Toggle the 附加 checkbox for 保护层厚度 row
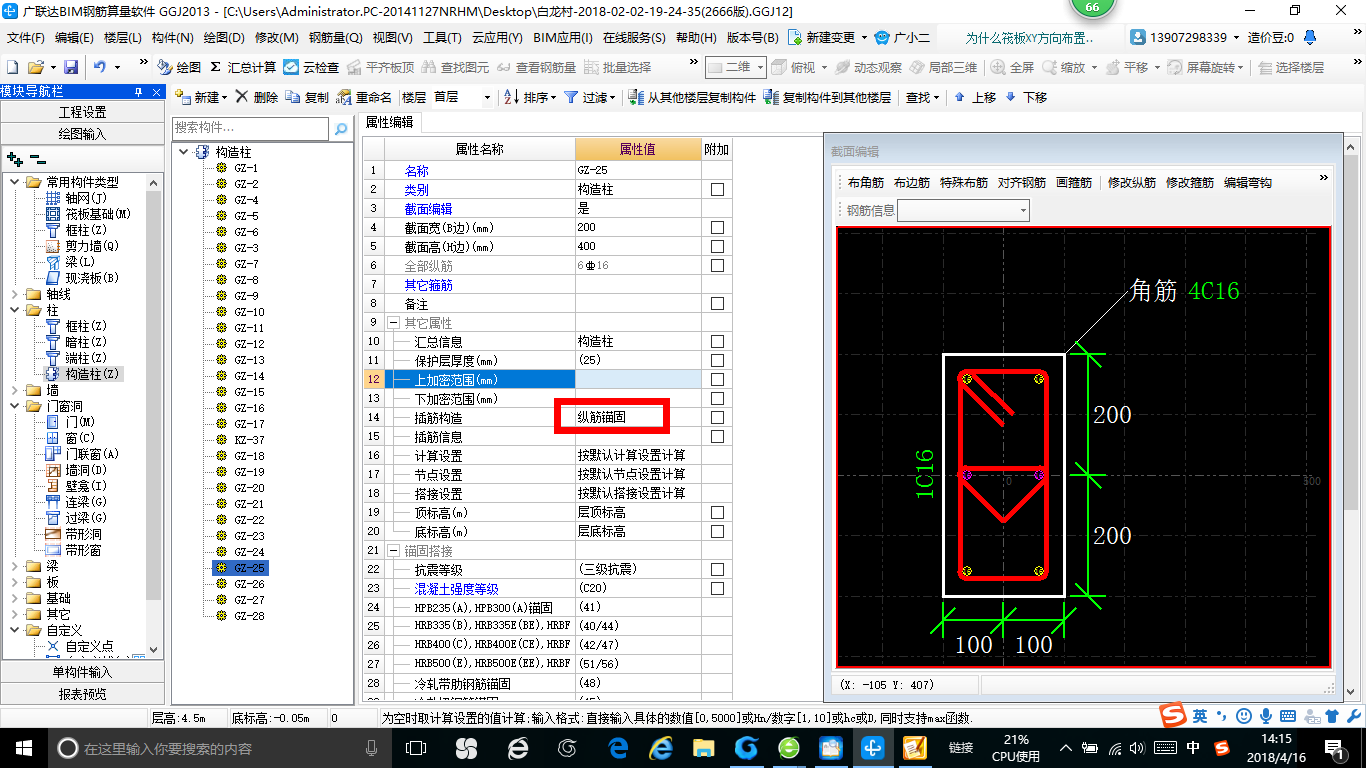 click(717, 361)
